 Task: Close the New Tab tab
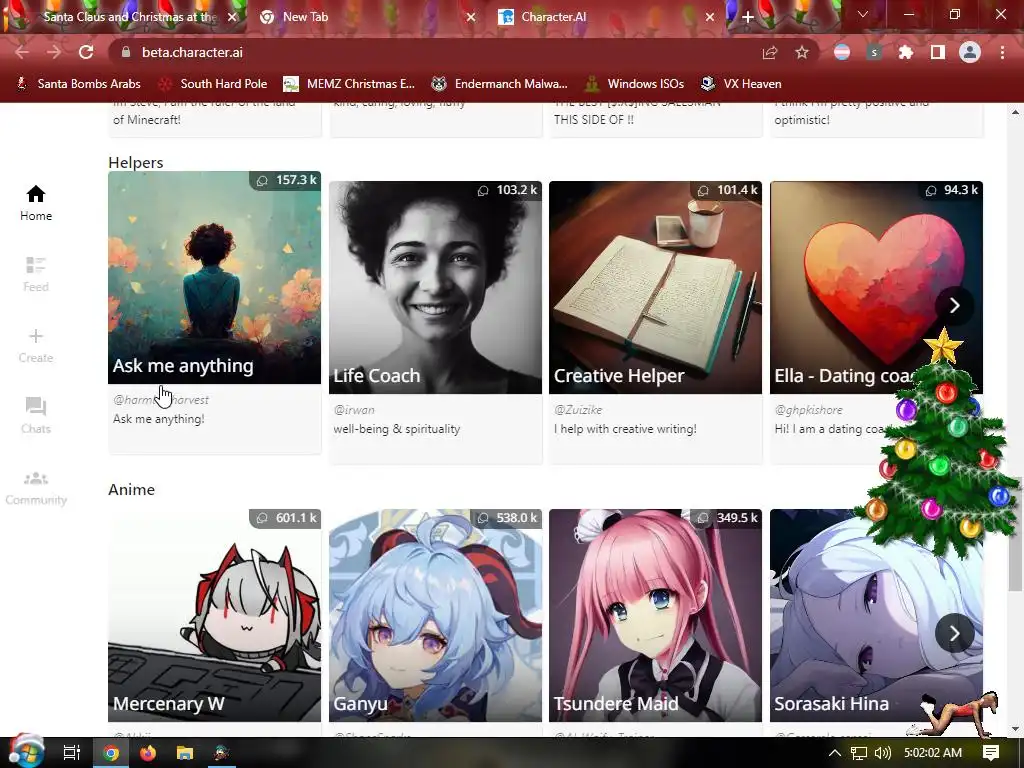[x=471, y=18]
